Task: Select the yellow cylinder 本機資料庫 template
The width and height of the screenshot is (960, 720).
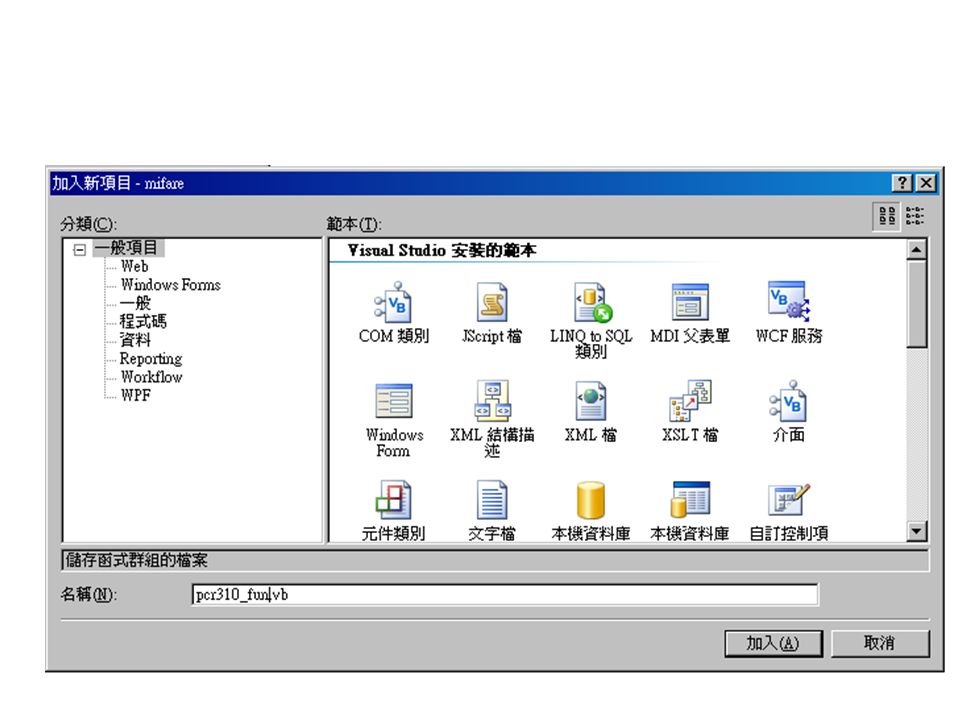Action: pyautogui.click(x=591, y=500)
